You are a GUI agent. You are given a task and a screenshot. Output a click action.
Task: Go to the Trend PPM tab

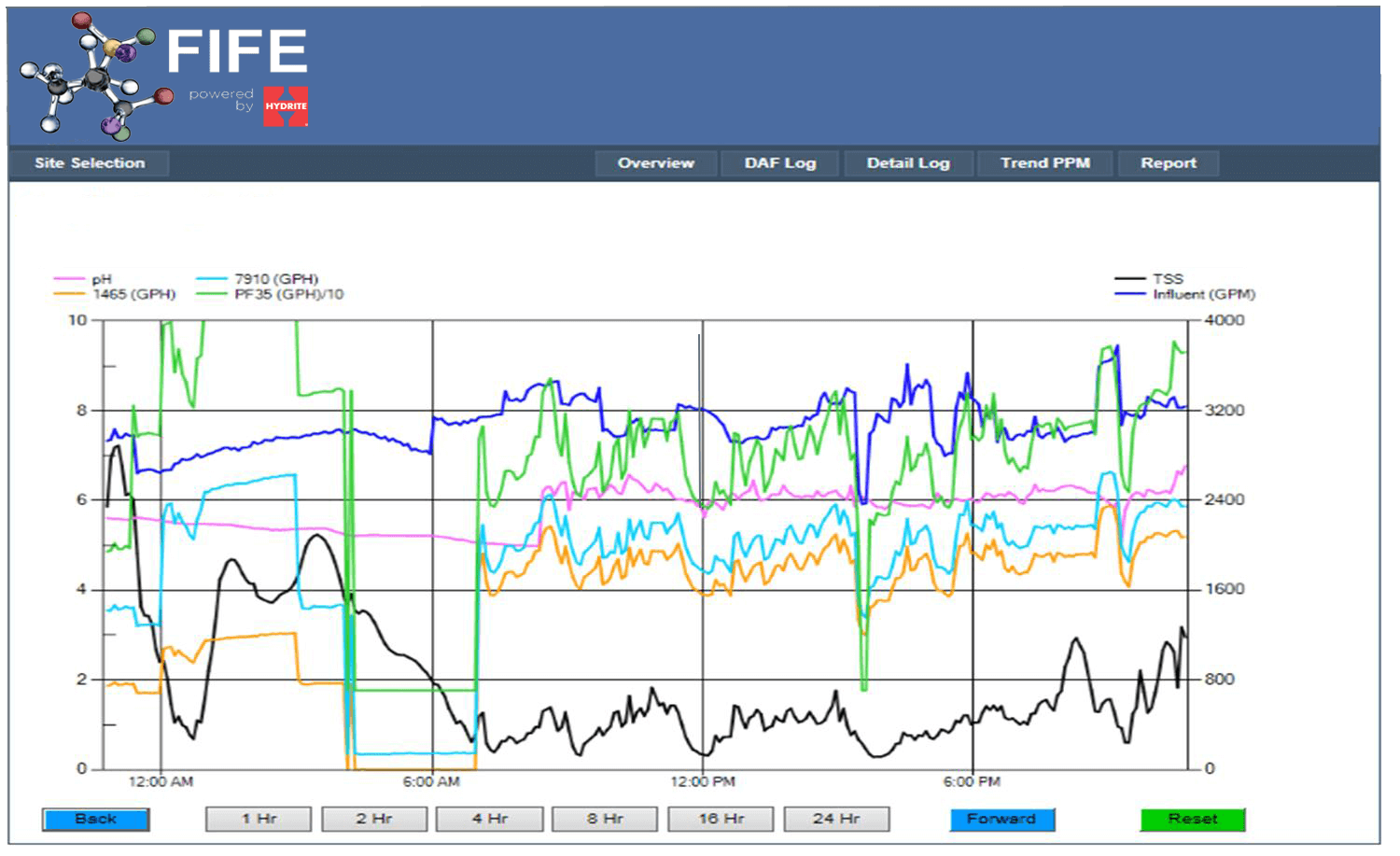pos(1045,163)
